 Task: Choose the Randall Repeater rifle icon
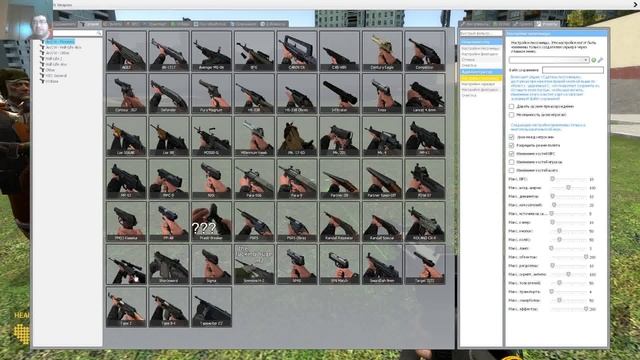click(340, 221)
